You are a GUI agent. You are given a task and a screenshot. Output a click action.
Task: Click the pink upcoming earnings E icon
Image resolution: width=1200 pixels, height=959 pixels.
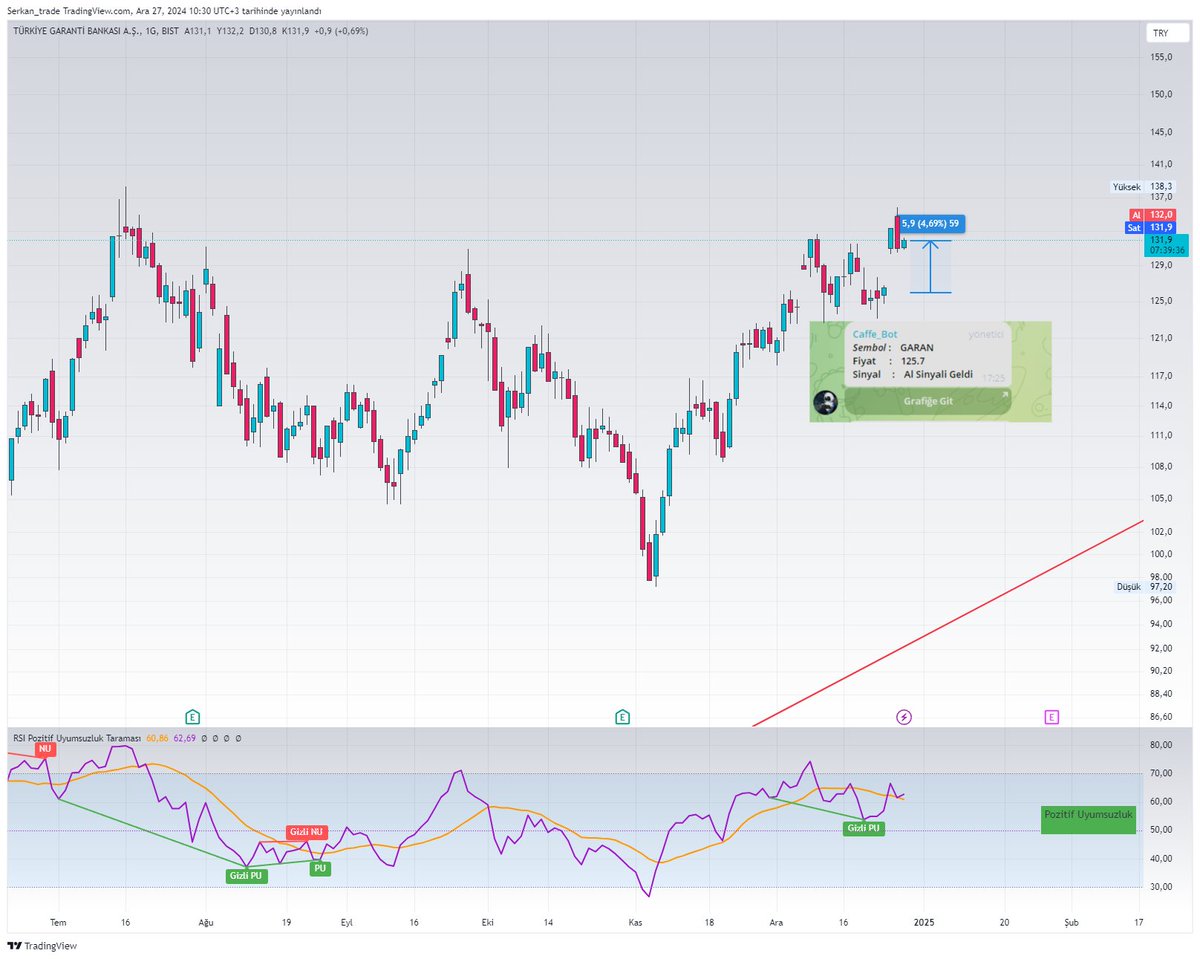[1052, 716]
